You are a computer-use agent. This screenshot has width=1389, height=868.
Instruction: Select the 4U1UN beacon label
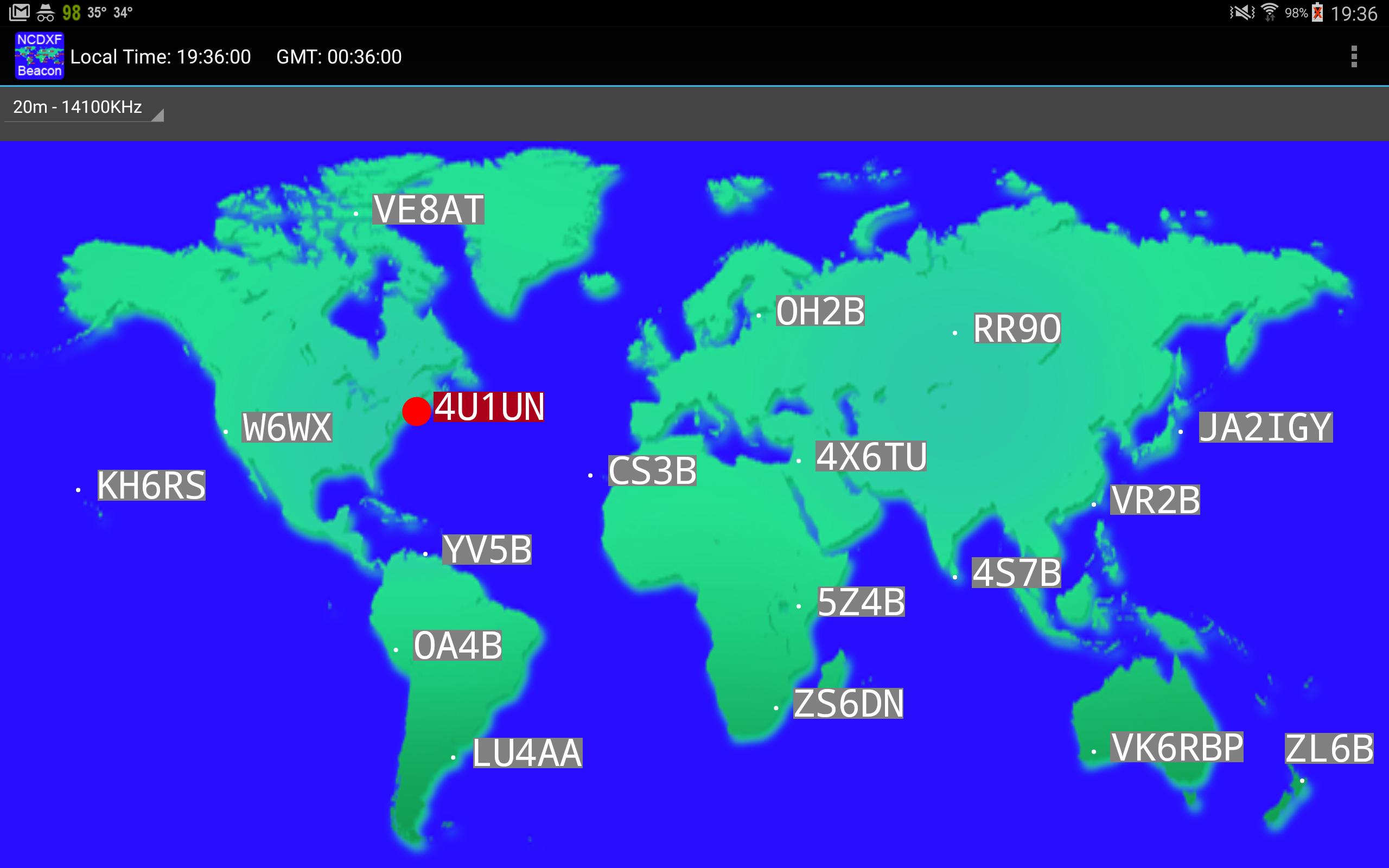488,407
